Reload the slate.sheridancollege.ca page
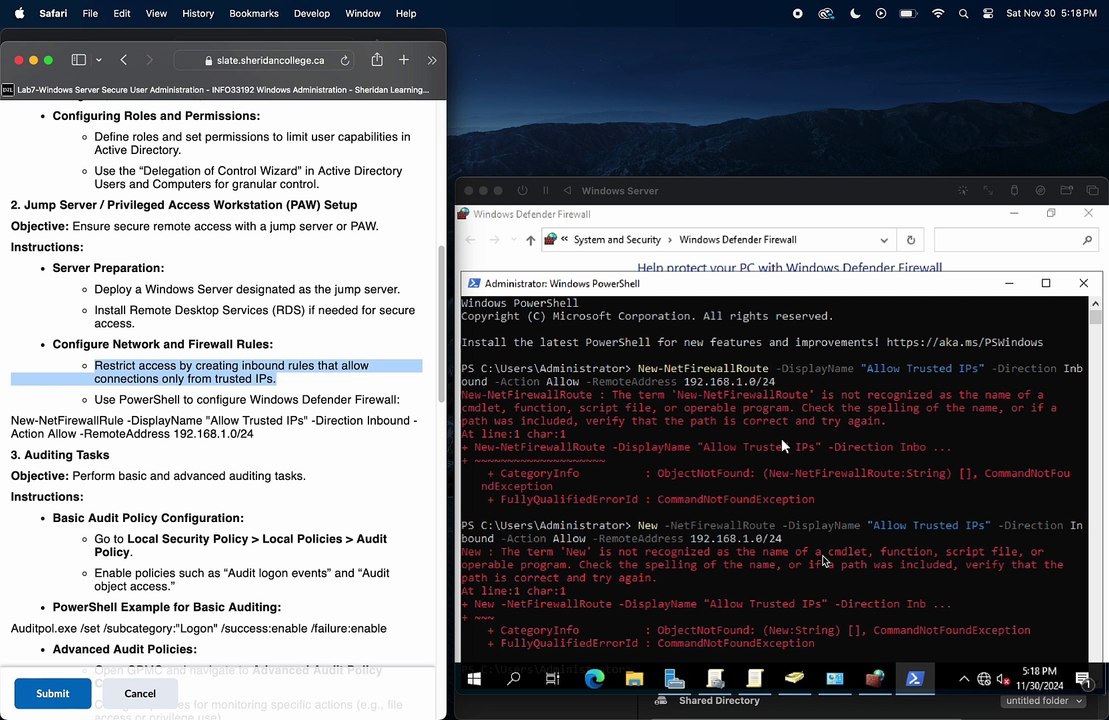The image size is (1109, 720). 344,61
